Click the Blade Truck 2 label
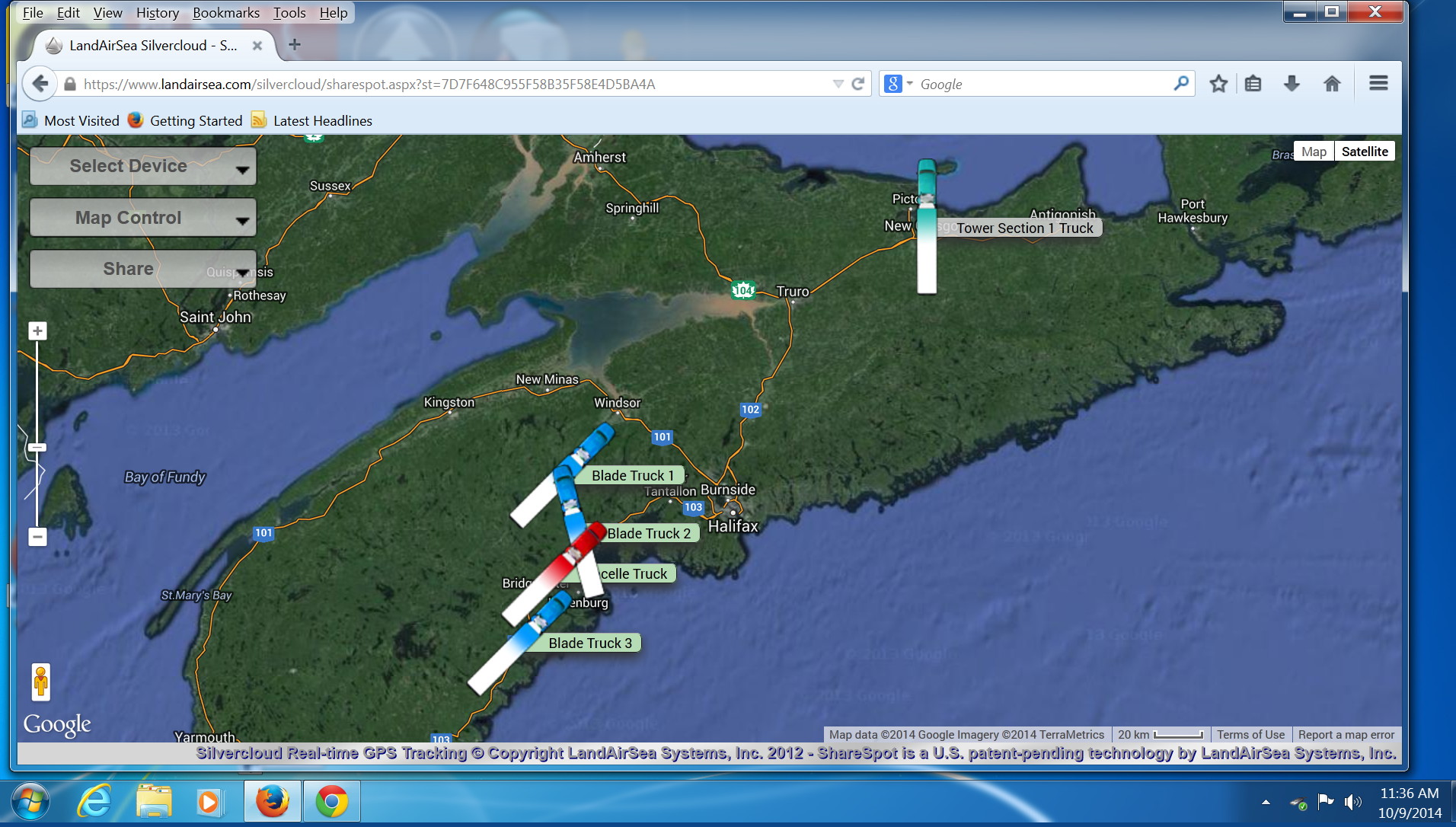 pyautogui.click(x=650, y=534)
